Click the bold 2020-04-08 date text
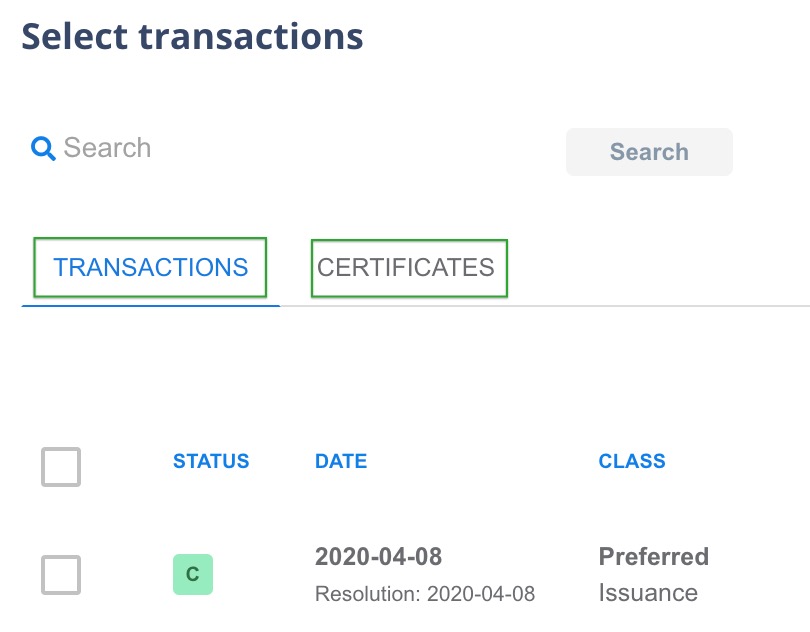The width and height of the screenshot is (810, 632). tap(379, 557)
